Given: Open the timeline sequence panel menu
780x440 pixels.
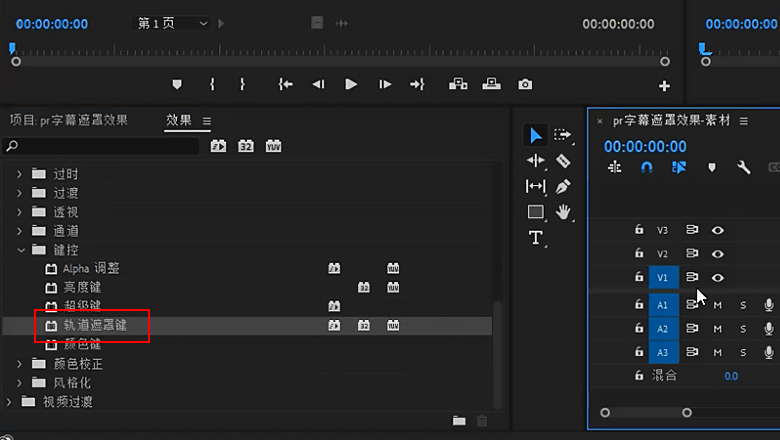Looking at the screenshot, I should click(744, 121).
